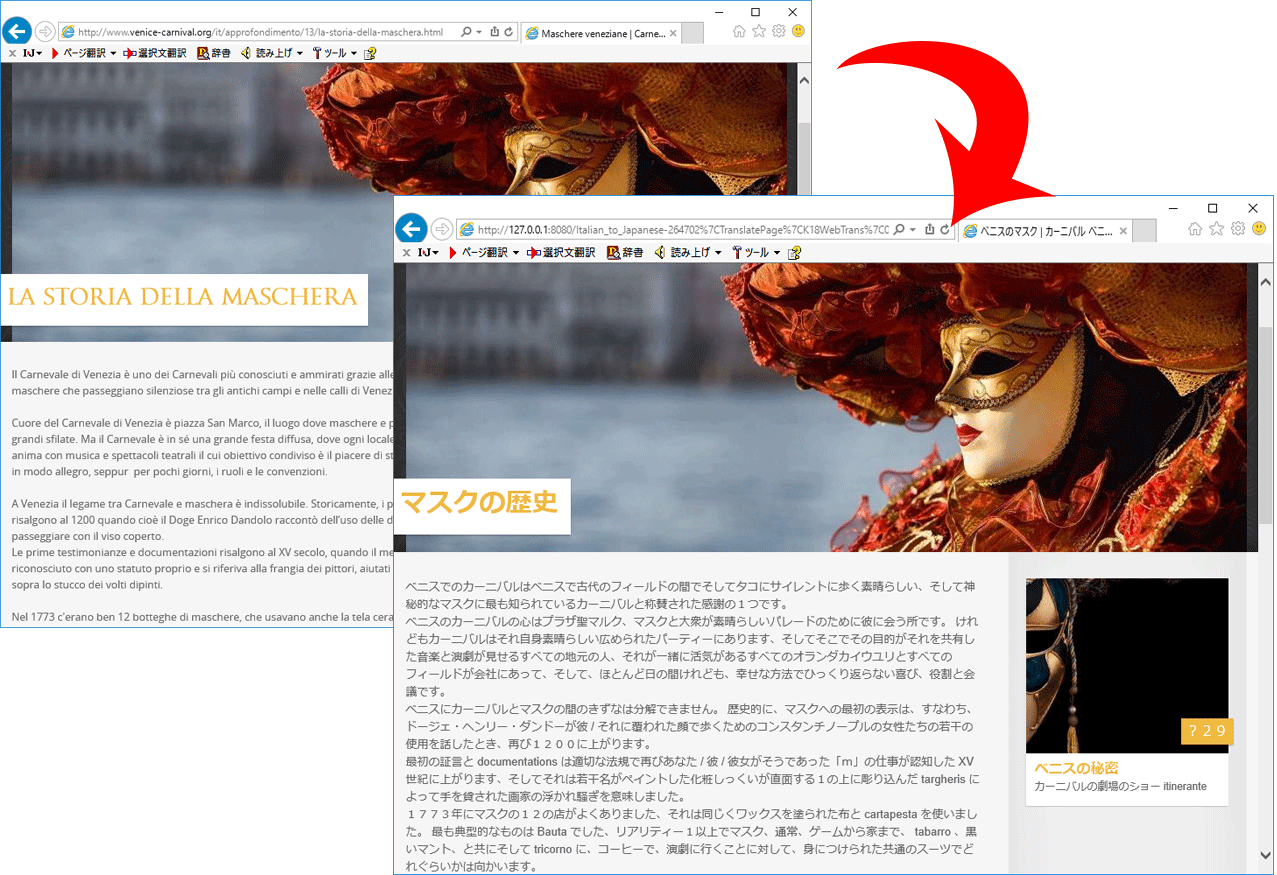Image resolution: width=1277 pixels, height=875 pixels.
Task: Close the translation toolbar in the ベニスのマスク window
Action: point(406,253)
